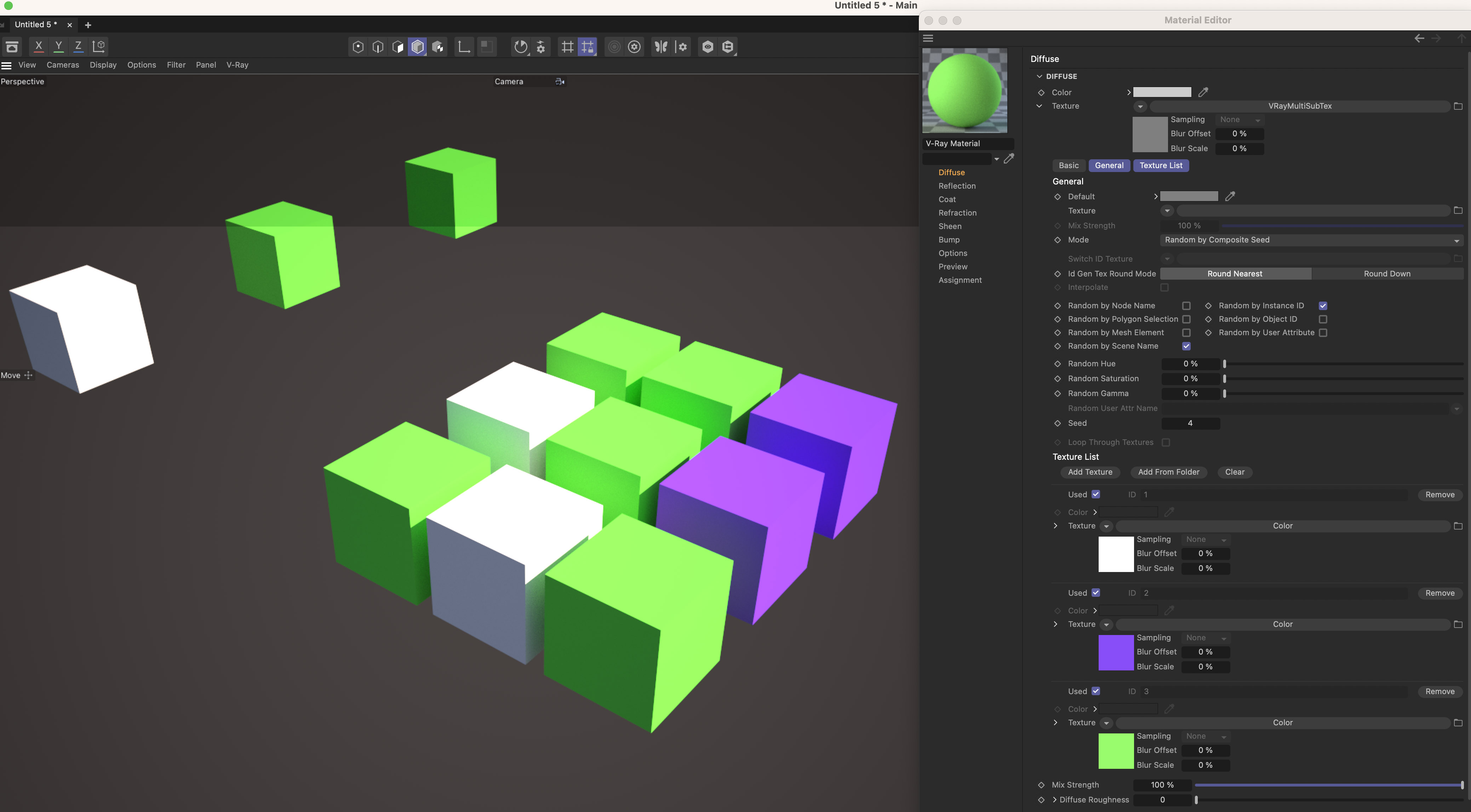Open the V-Ray viewport menu

point(237,65)
